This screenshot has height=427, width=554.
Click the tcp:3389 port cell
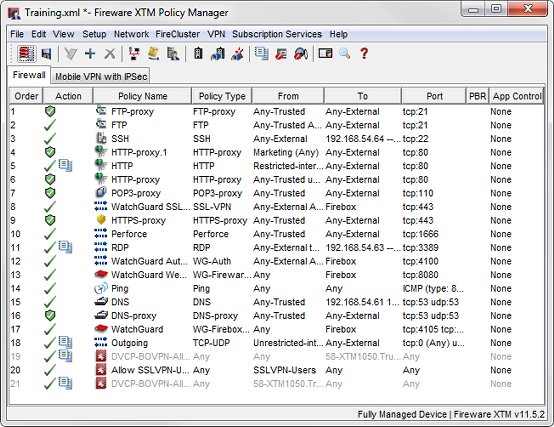tap(420, 248)
